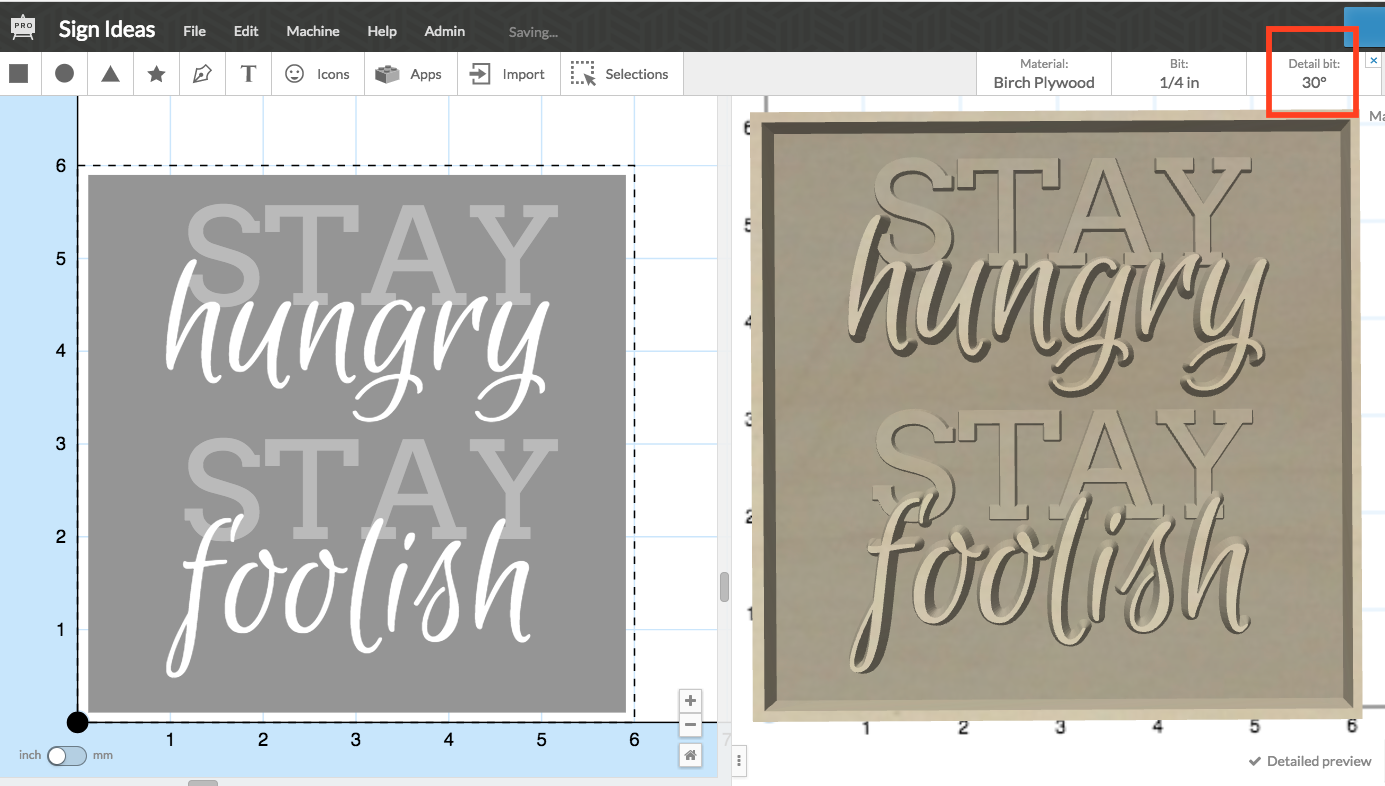Zoom in the canvas with plus button
This screenshot has height=786, width=1385.
point(690,701)
